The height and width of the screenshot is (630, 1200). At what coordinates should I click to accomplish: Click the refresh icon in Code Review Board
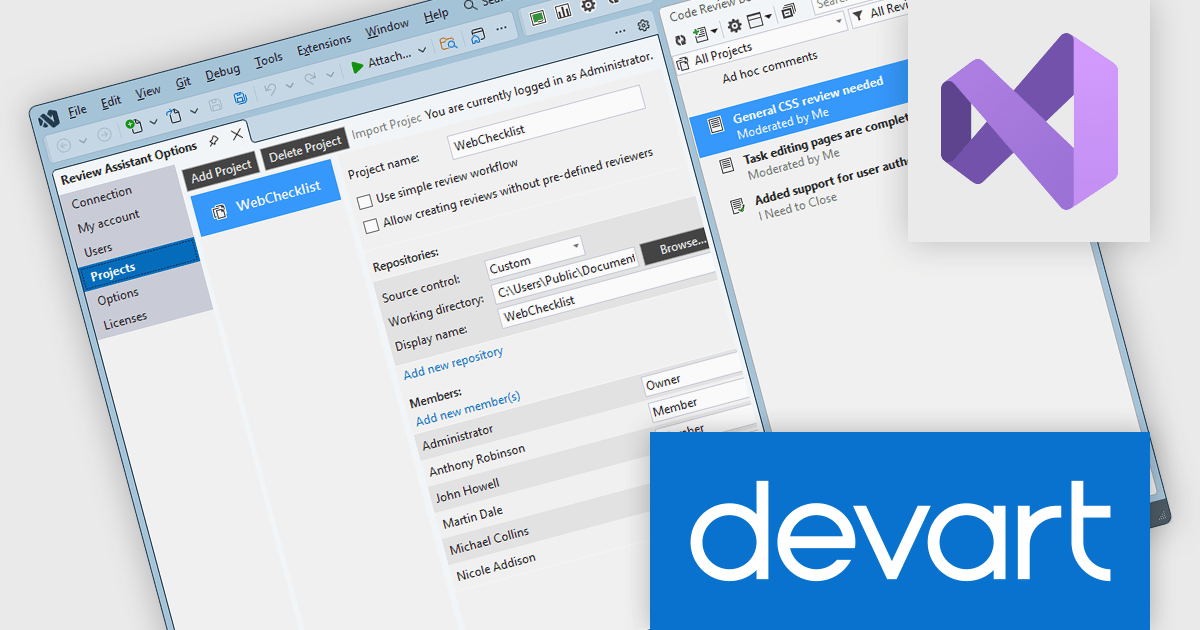point(681,40)
